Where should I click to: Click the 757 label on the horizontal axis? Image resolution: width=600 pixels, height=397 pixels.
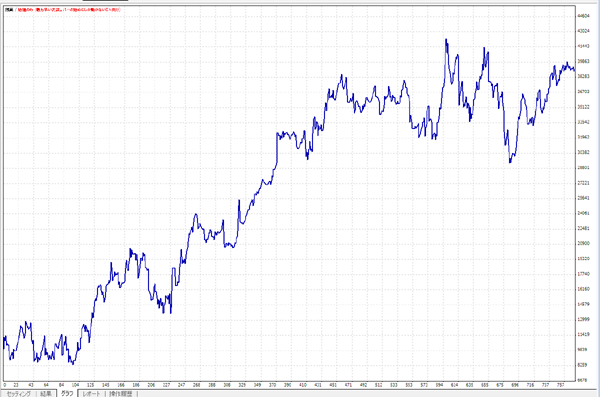561,385
